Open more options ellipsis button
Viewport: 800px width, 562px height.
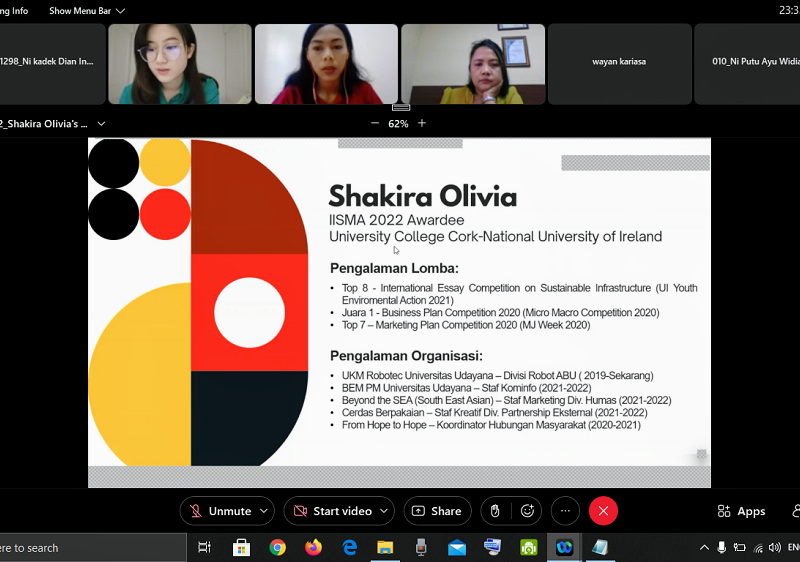click(565, 511)
